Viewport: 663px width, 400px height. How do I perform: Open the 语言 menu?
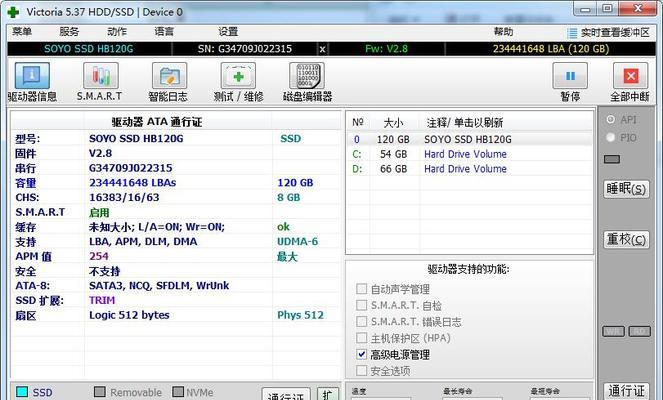[164, 31]
